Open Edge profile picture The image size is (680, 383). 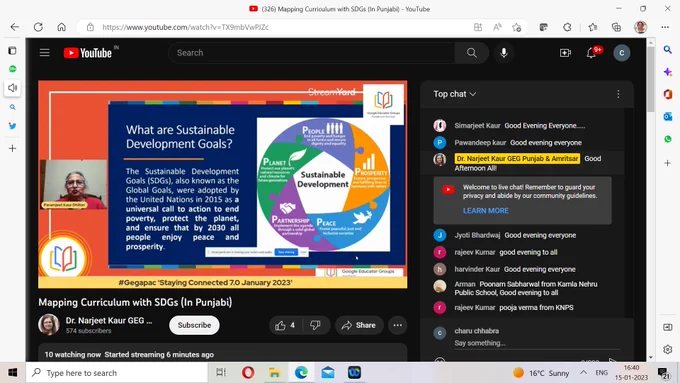(x=641, y=27)
